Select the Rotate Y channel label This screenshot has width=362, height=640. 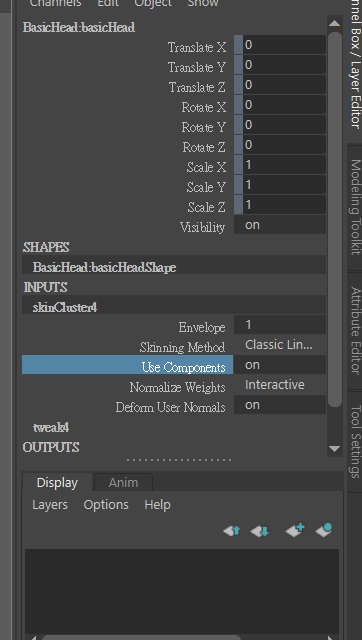pos(204,127)
